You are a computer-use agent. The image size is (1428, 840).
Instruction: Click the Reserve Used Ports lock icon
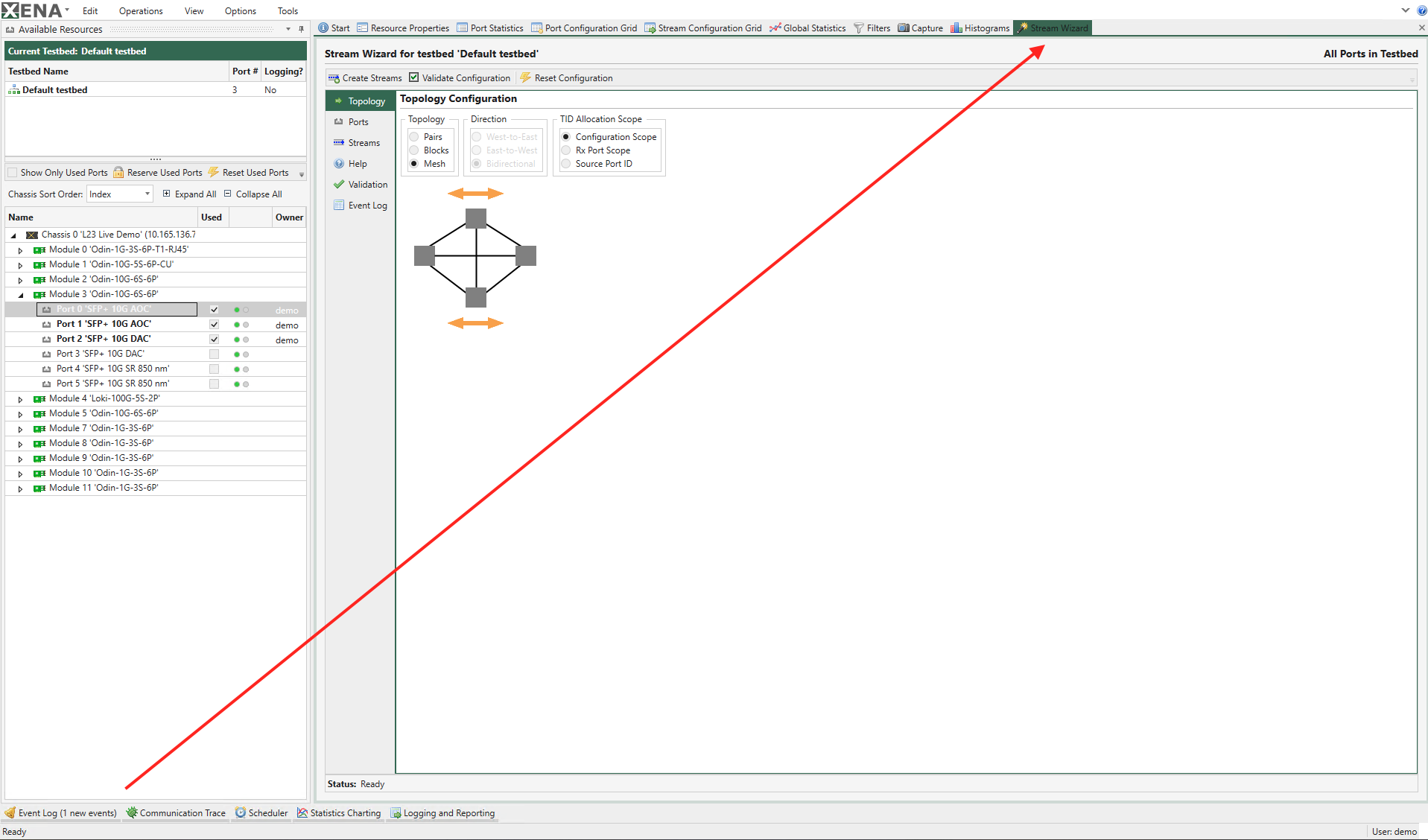click(x=118, y=173)
